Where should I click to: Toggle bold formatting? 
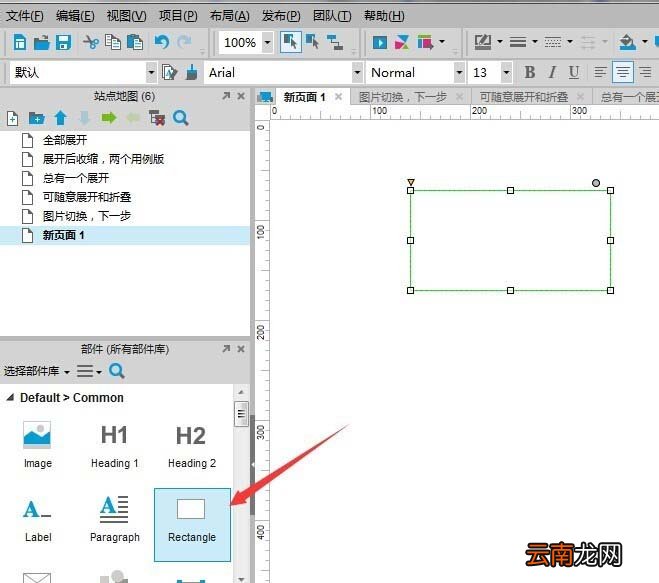coord(530,72)
